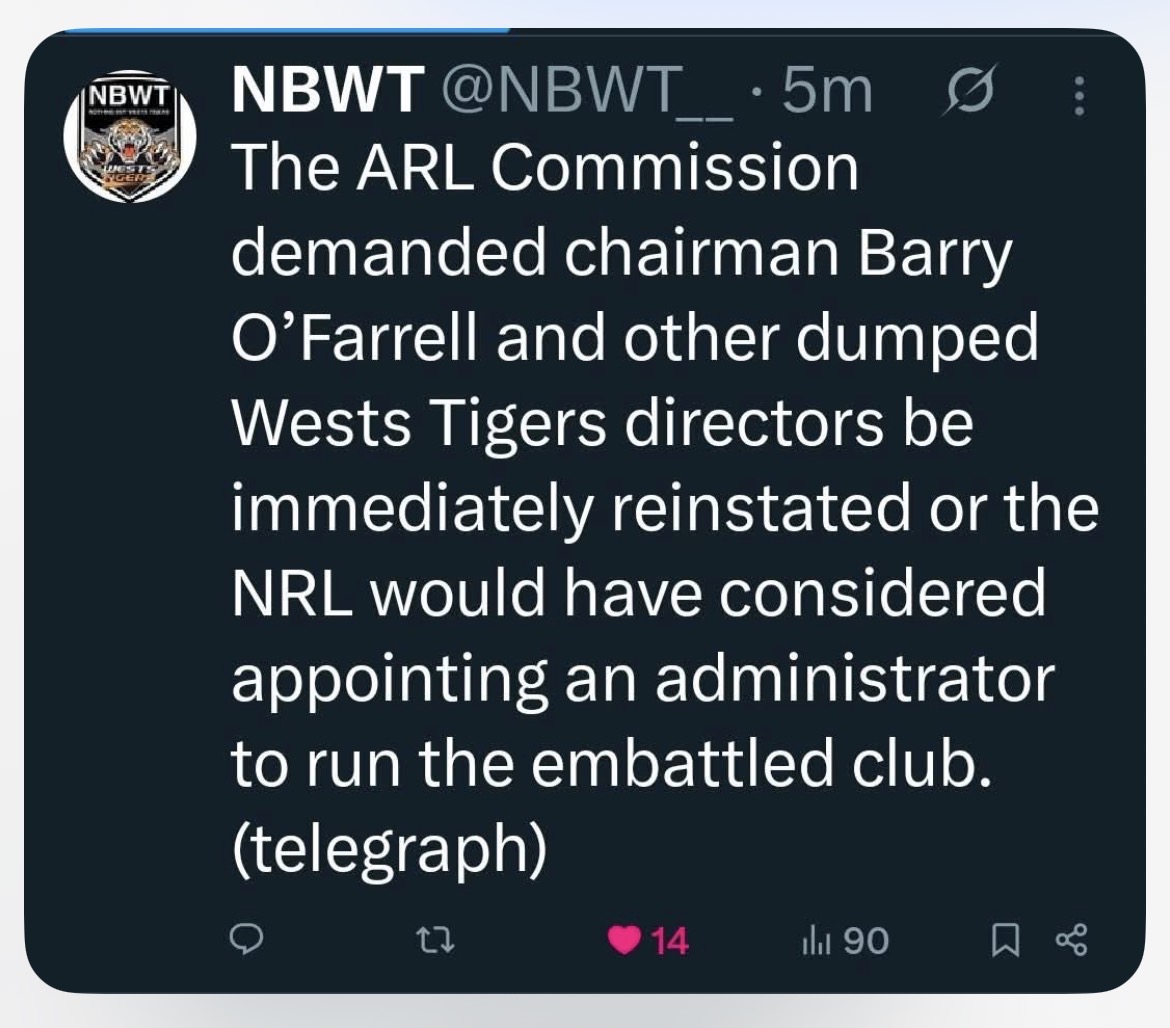Click the like count 14
The height and width of the screenshot is (1028, 1170).
click(x=669, y=940)
